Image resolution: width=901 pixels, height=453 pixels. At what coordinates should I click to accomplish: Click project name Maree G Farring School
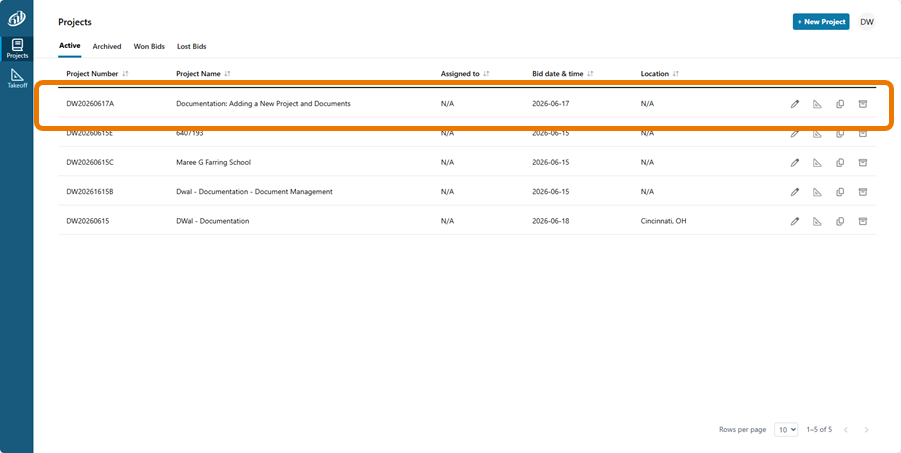tap(213, 163)
